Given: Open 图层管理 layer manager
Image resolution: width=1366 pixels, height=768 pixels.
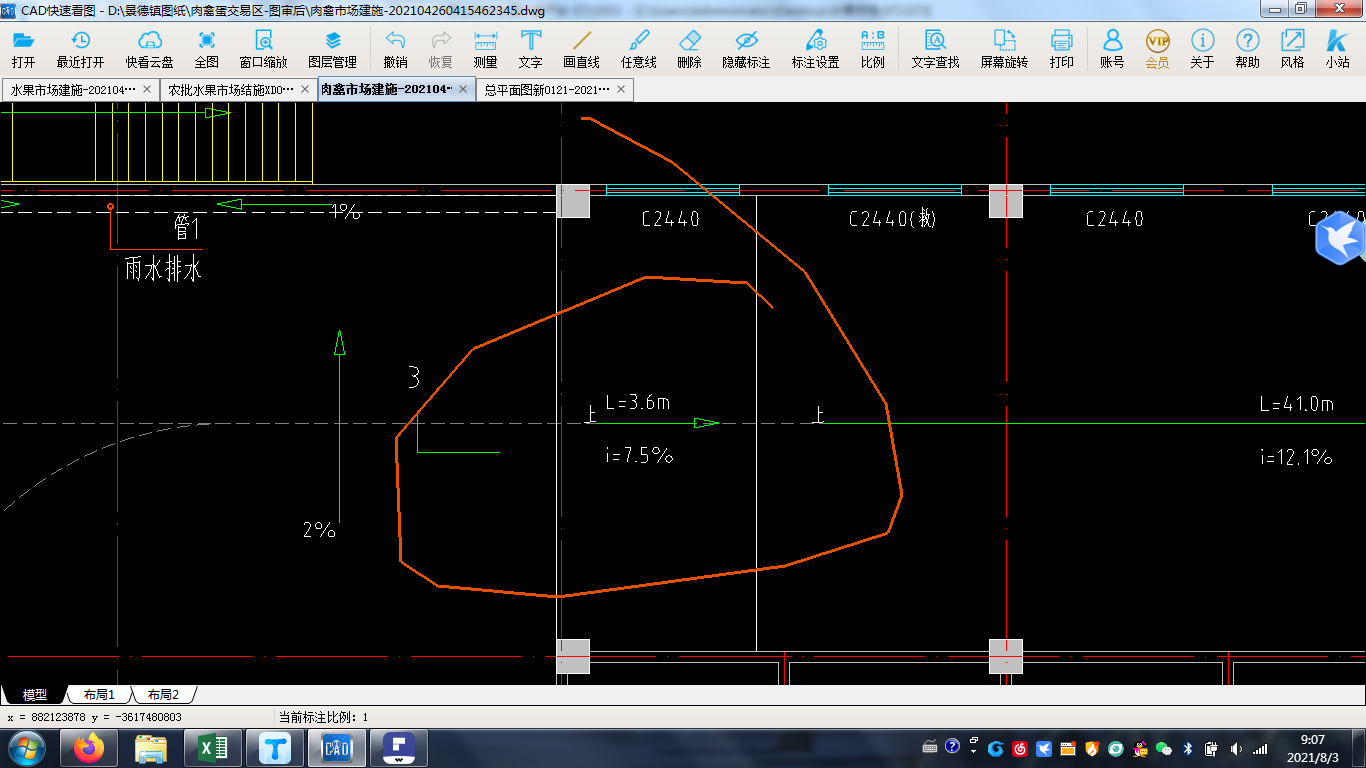Looking at the screenshot, I should (333, 48).
